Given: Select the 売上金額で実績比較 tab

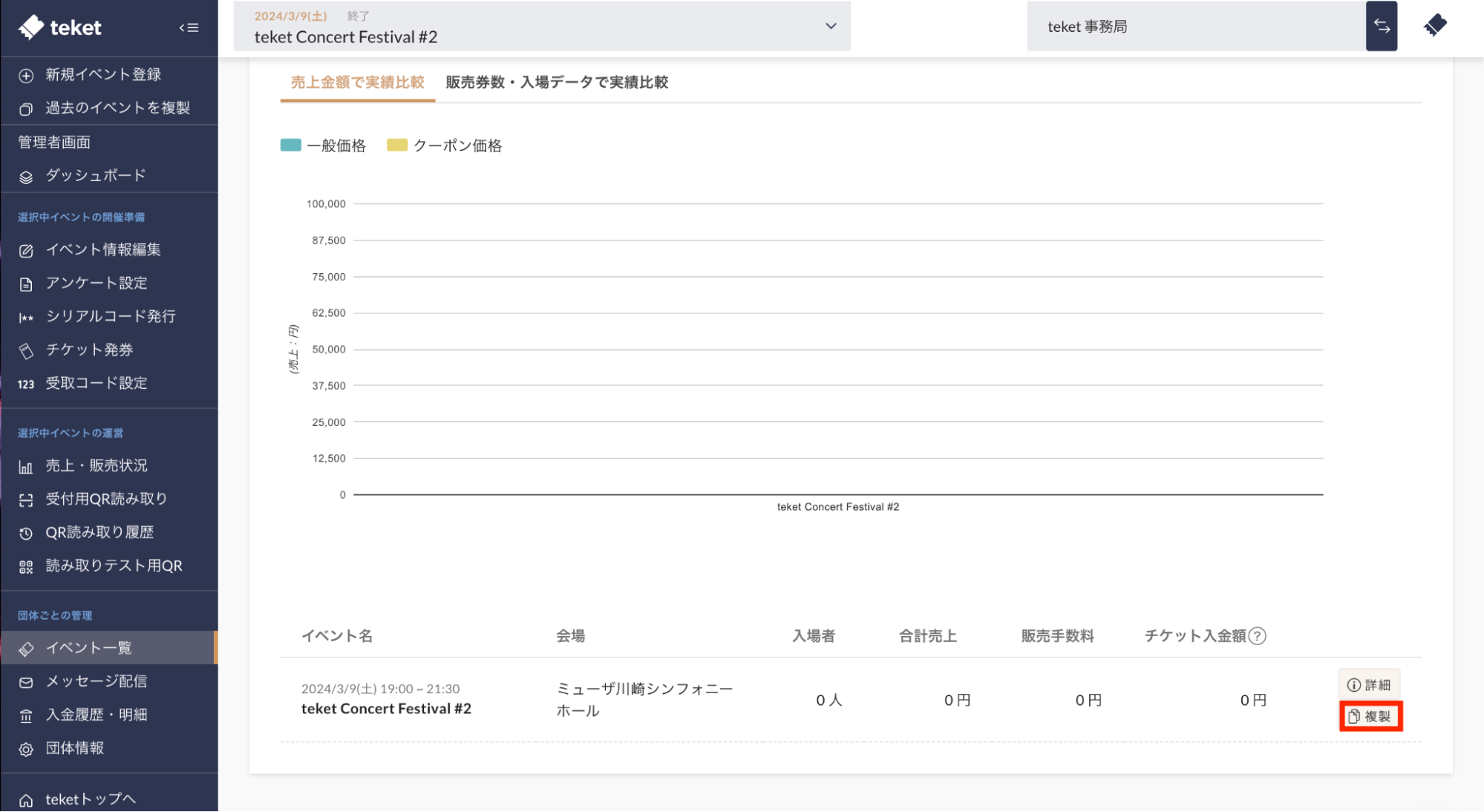Looking at the screenshot, I should click(357, 82).
